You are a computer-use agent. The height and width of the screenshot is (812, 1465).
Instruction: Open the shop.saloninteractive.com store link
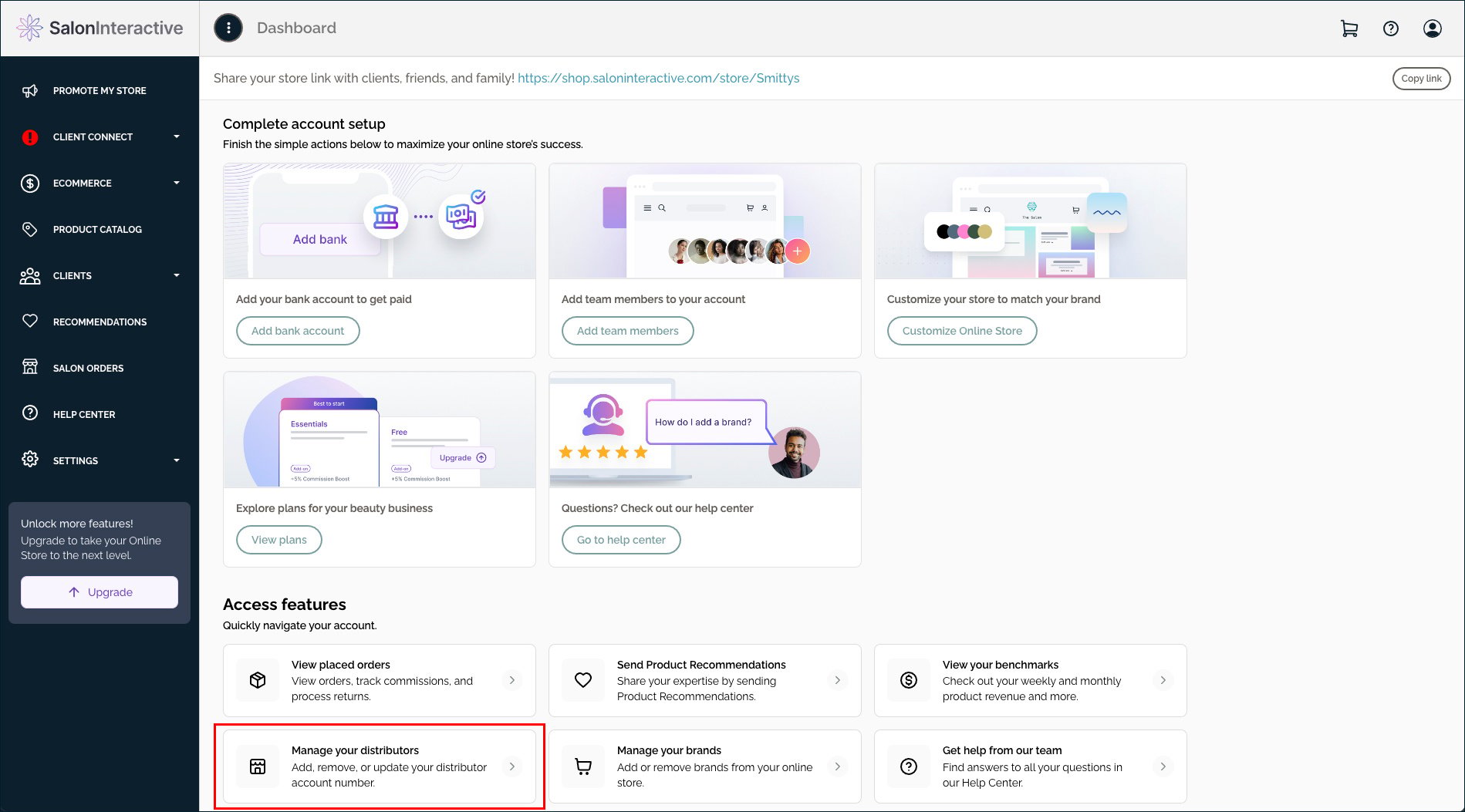658,78
